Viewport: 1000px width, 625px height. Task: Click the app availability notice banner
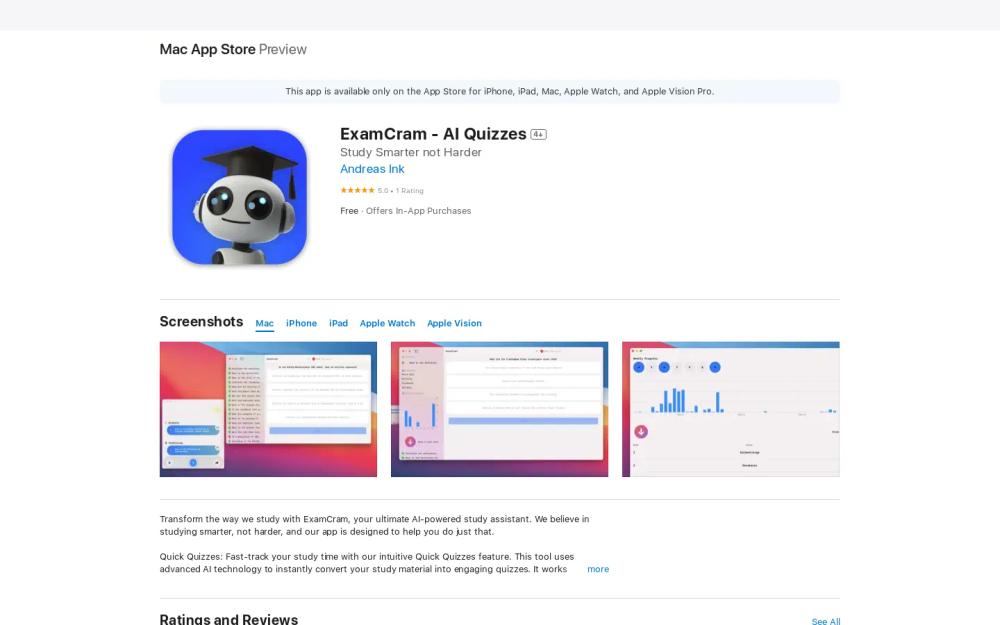point(499,91)
